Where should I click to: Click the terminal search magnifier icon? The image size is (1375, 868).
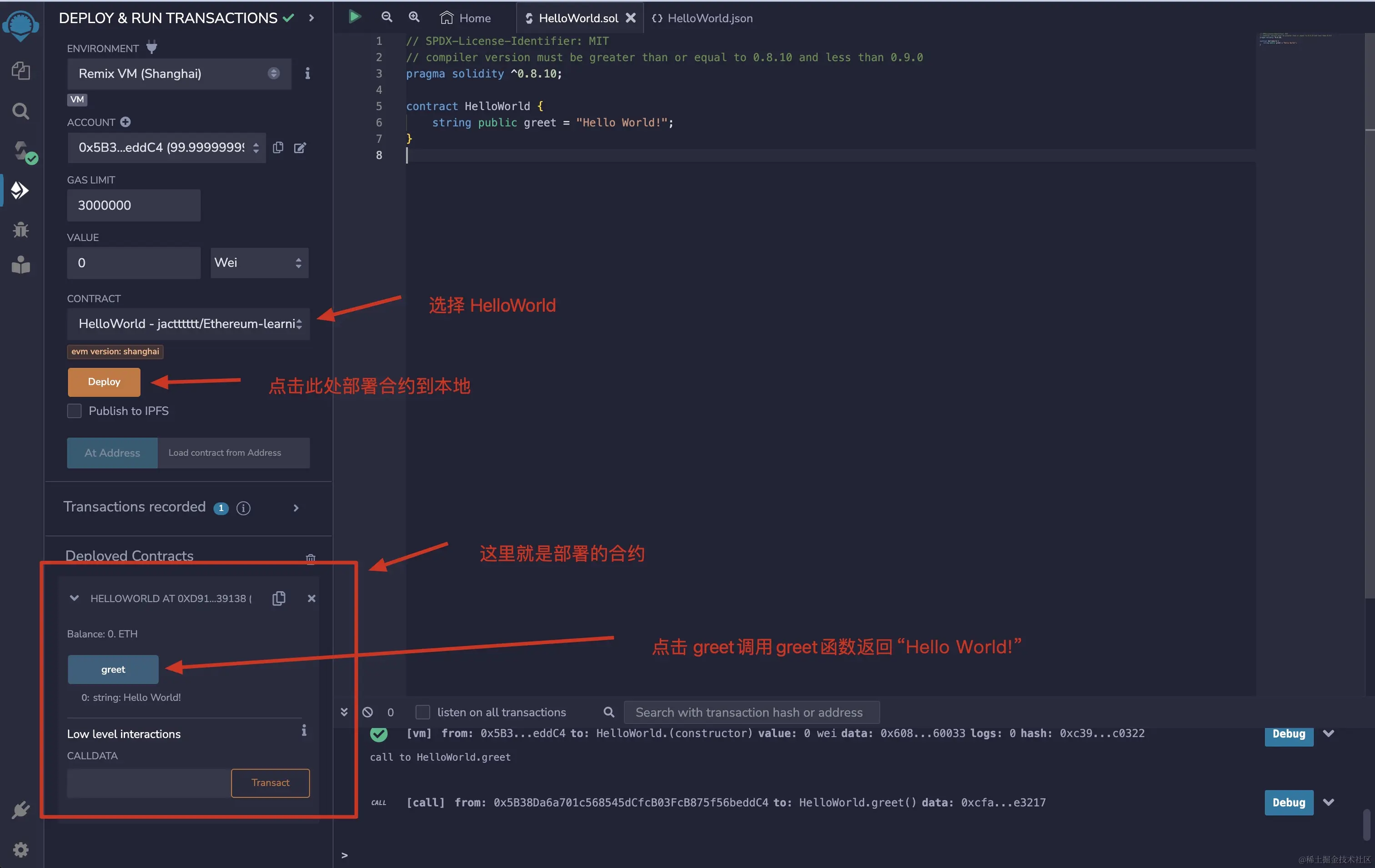pos(609,712)
